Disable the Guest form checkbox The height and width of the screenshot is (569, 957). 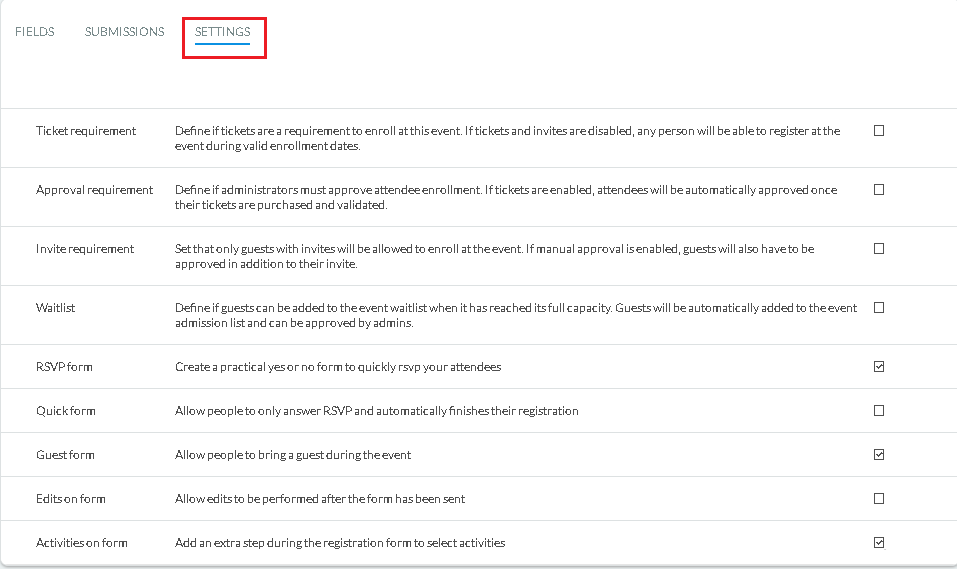coord(879,455)
